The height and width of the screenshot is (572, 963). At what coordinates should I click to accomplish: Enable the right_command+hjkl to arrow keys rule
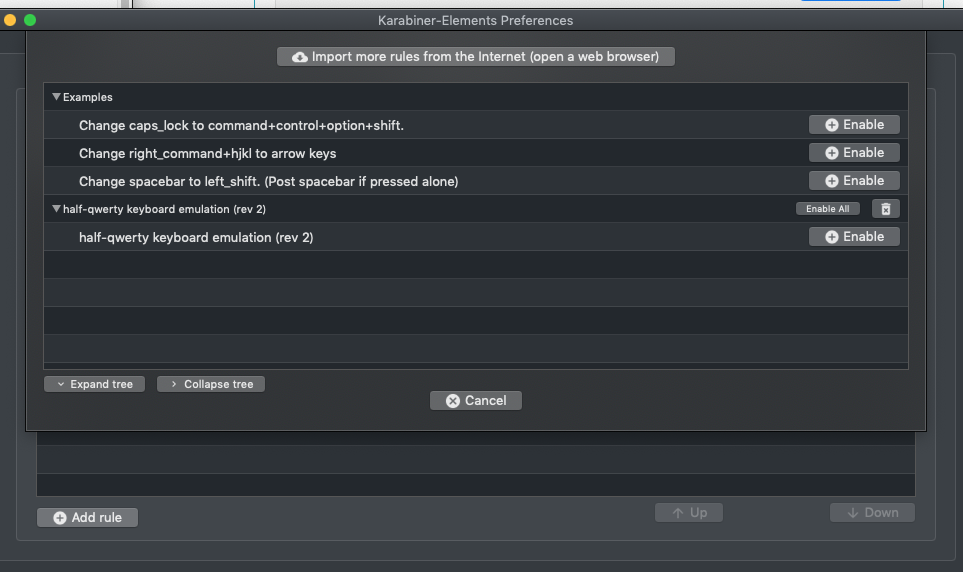coord(854,153)
